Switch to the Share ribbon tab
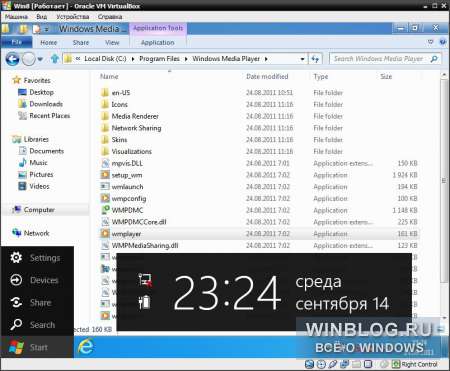The width and height of the screenshot is (450, 371). (81, 43)
